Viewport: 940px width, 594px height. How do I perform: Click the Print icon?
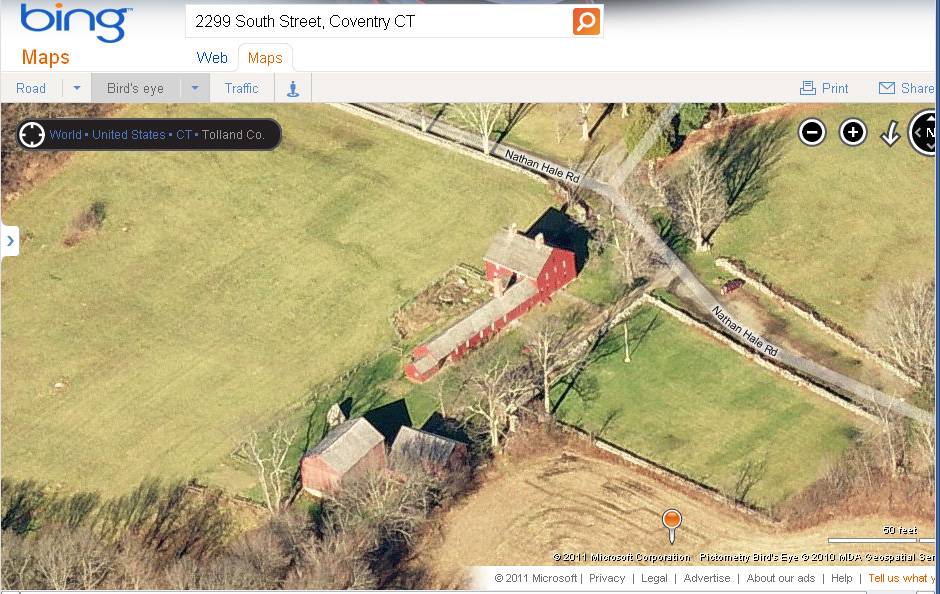click(x=808, y=88)
